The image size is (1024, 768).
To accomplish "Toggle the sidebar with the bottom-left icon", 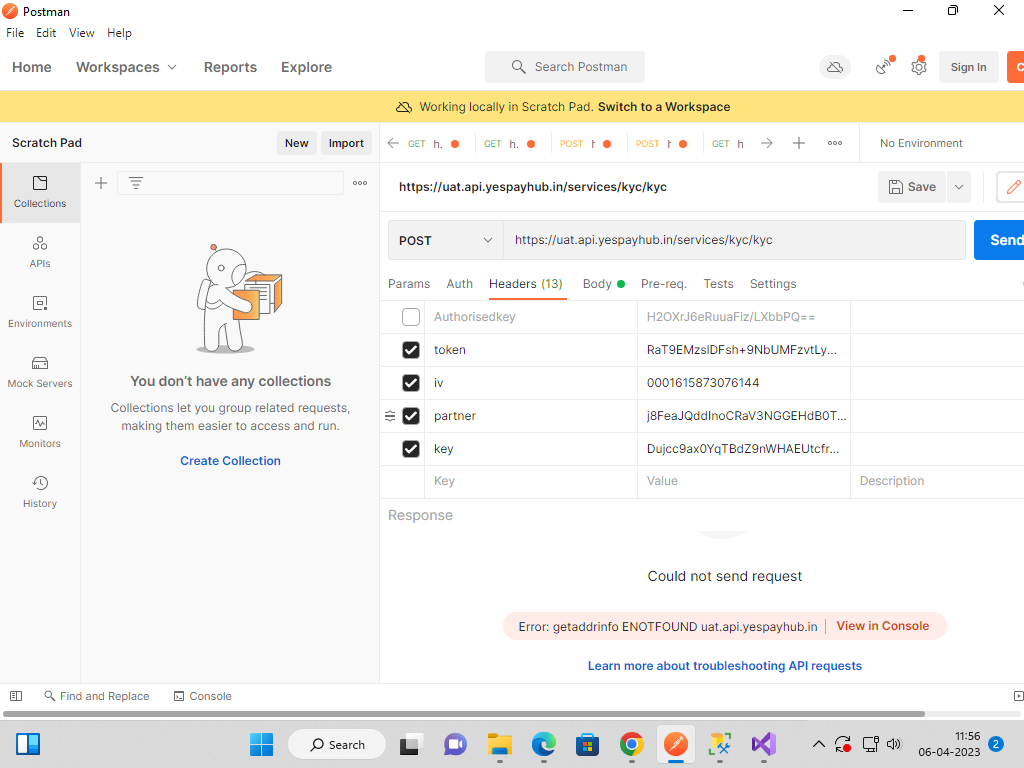I will point(16,696).
